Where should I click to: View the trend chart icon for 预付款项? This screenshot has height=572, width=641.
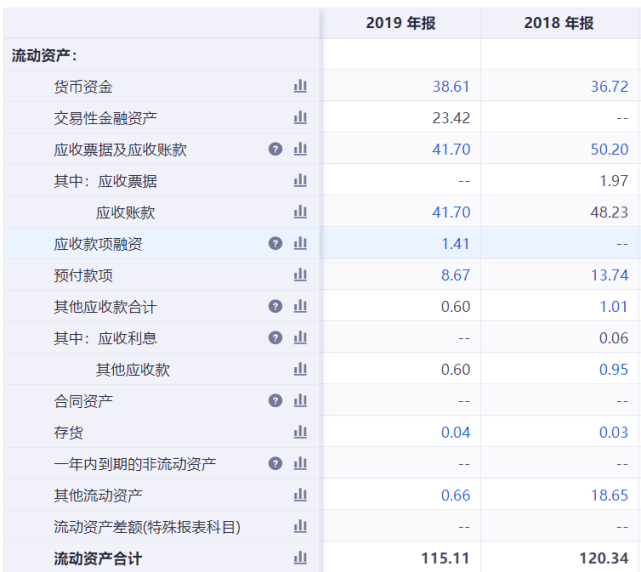tap(300, 275)
